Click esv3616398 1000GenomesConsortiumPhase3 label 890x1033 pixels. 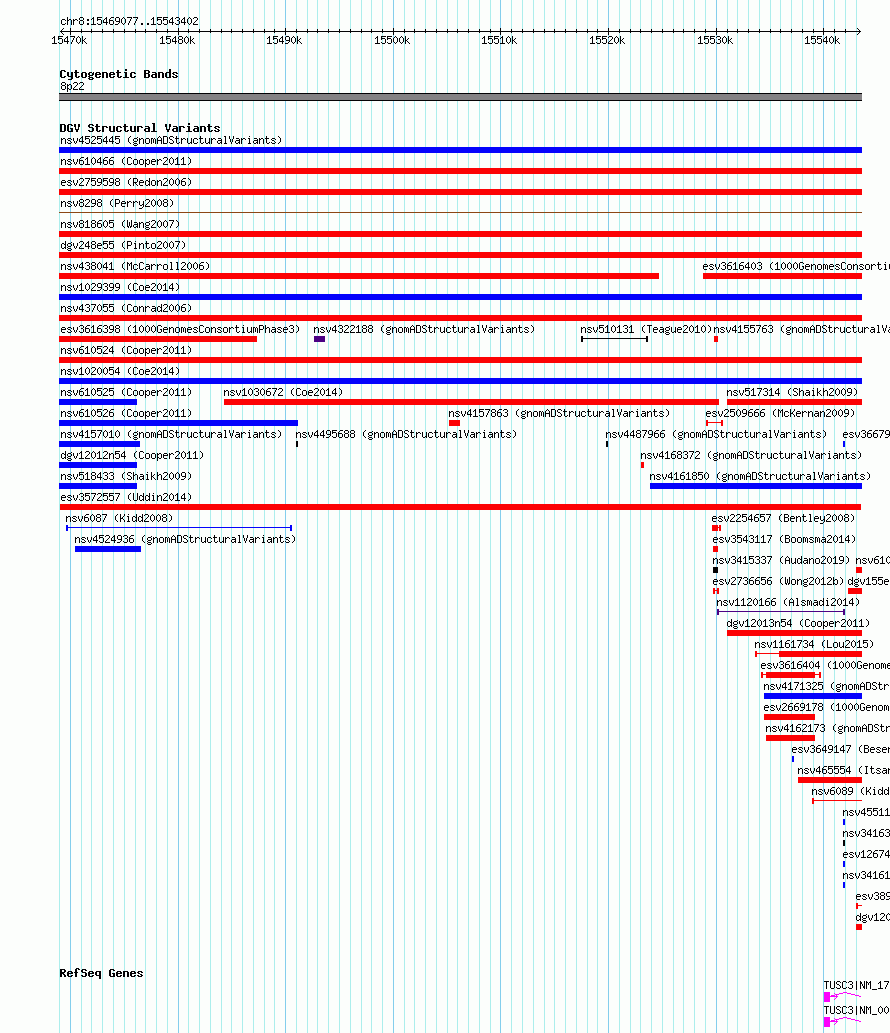(180, 330)
